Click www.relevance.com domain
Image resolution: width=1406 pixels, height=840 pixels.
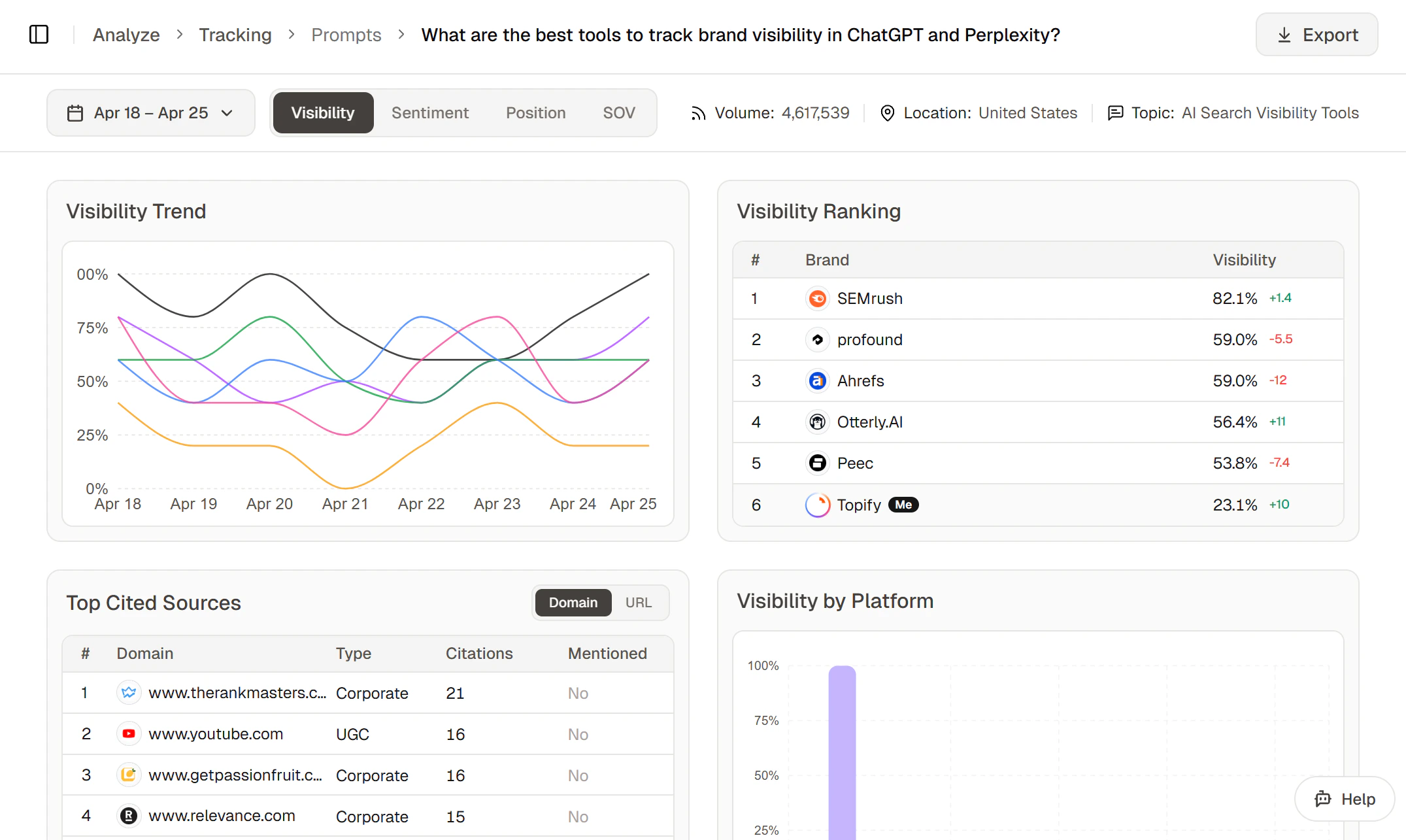(222, 816)
